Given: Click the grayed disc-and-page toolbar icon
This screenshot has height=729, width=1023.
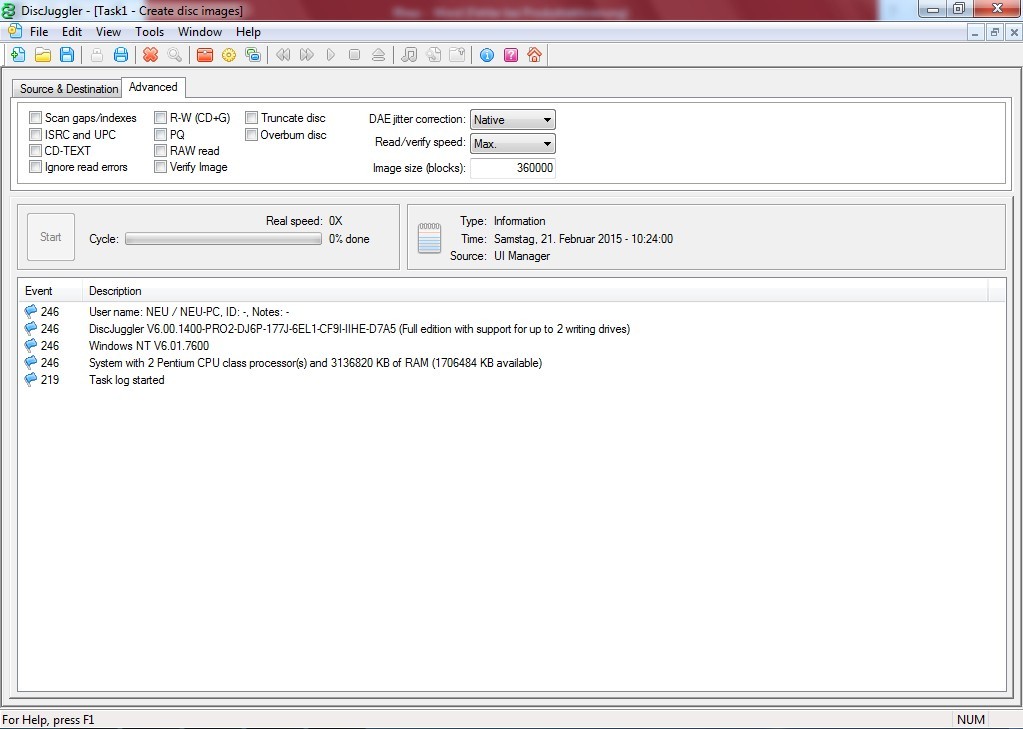Looking at the screenshot, I should tap(433, 55).
